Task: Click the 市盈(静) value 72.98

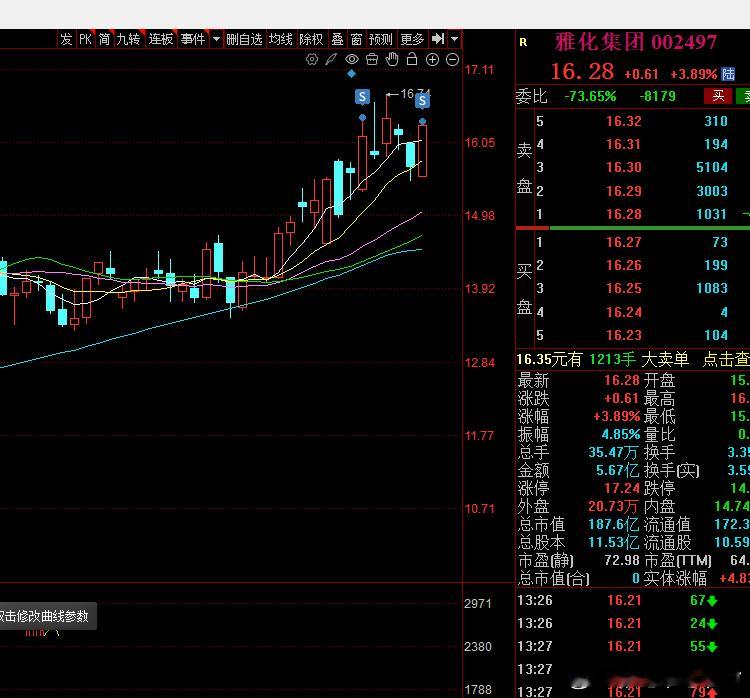Action: (x=622, y=560)
